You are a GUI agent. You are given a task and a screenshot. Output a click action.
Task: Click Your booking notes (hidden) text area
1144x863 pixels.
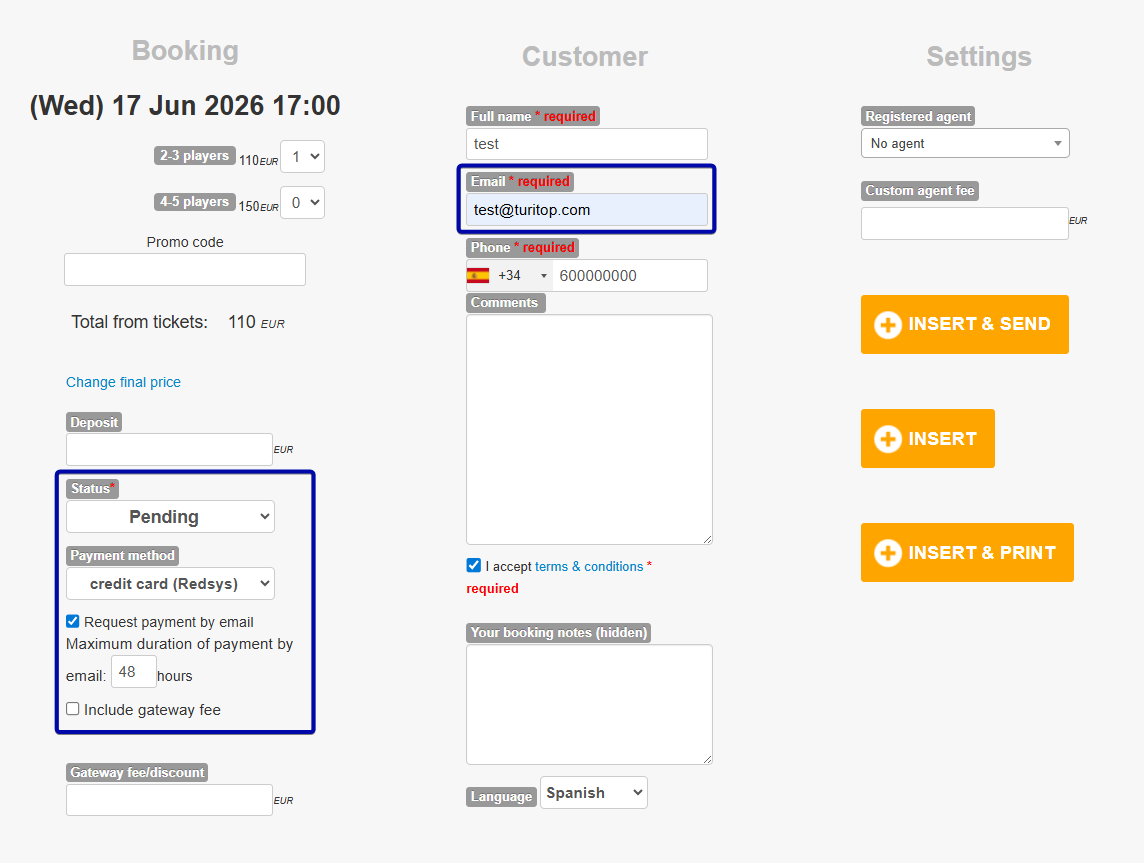click(590, 705)
